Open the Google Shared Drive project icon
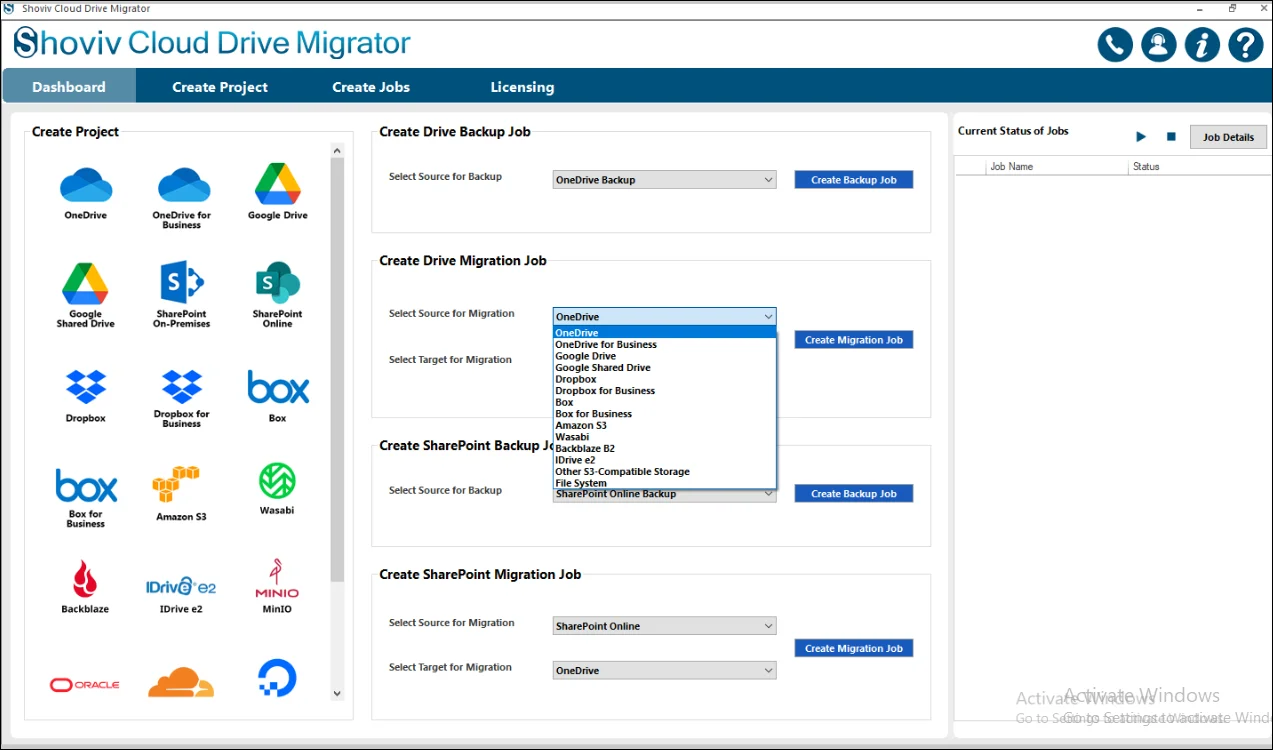 86,284
